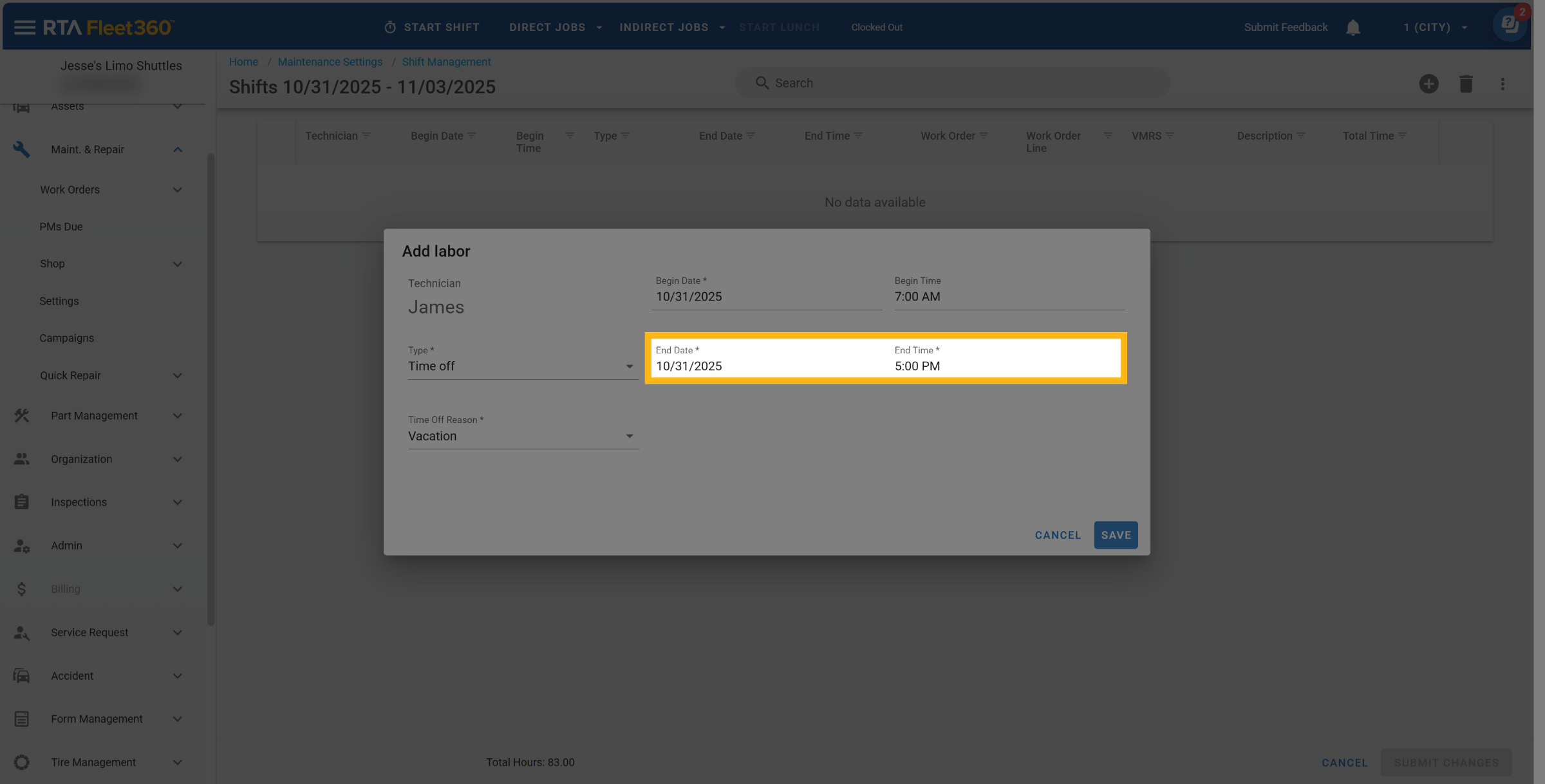Click the Save button in dialog
The width and height of the screenshot is (1545, 784).
pyautogui.click(x=1116, y=535)
